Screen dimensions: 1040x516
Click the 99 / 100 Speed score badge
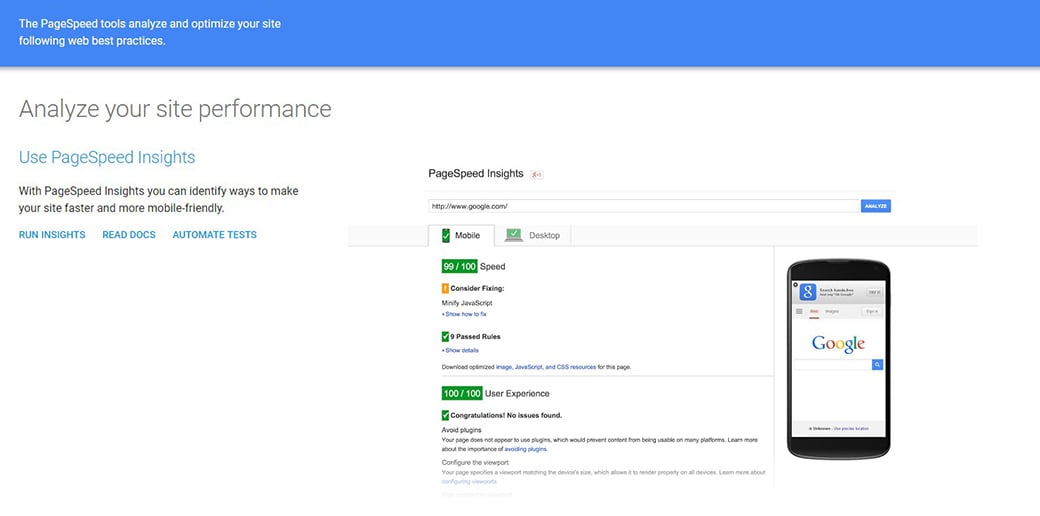tap(461, 267)
